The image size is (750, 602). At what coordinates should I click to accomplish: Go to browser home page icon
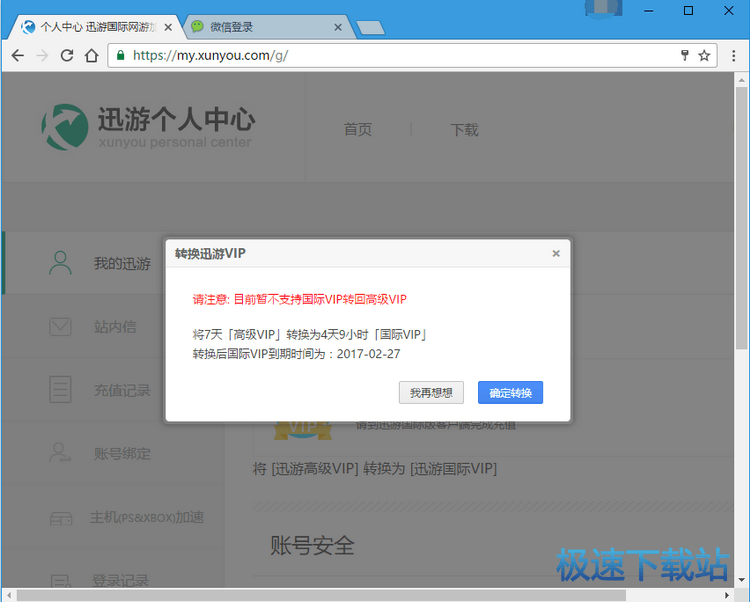point(91,55)
